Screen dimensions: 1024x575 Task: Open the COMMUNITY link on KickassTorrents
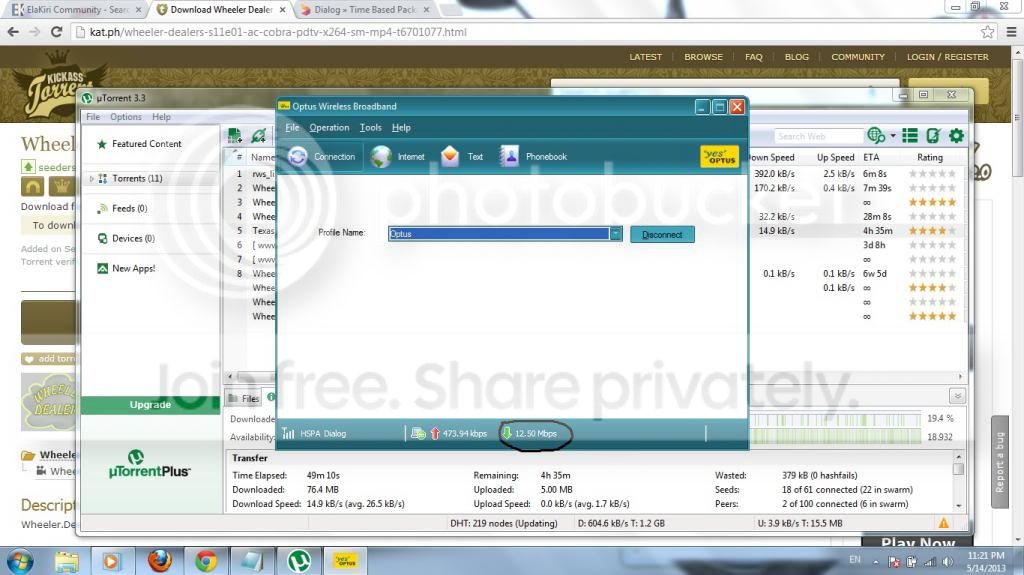858,57
